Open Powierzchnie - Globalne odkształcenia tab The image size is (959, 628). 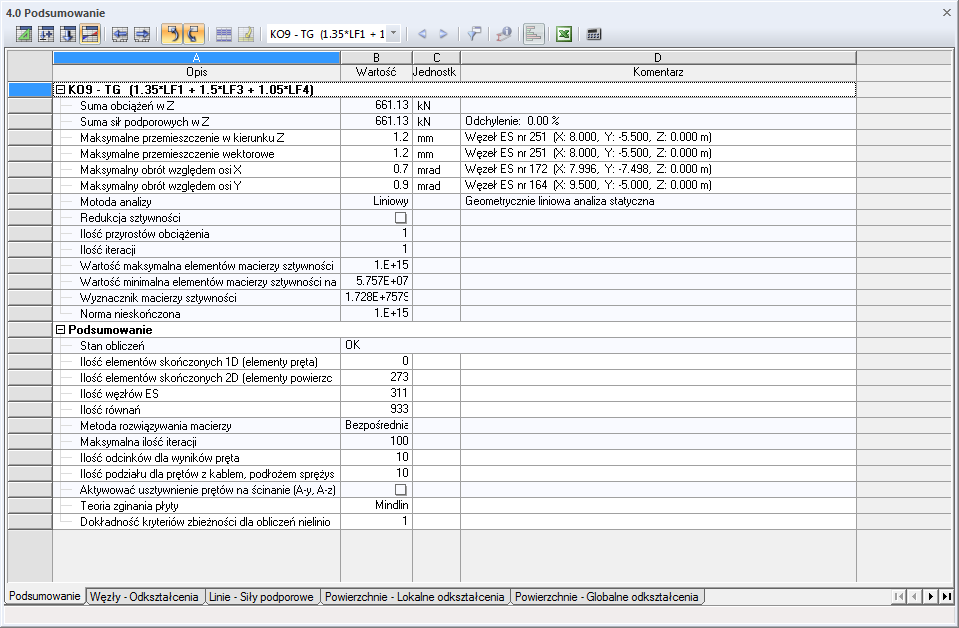coord(606,597)
